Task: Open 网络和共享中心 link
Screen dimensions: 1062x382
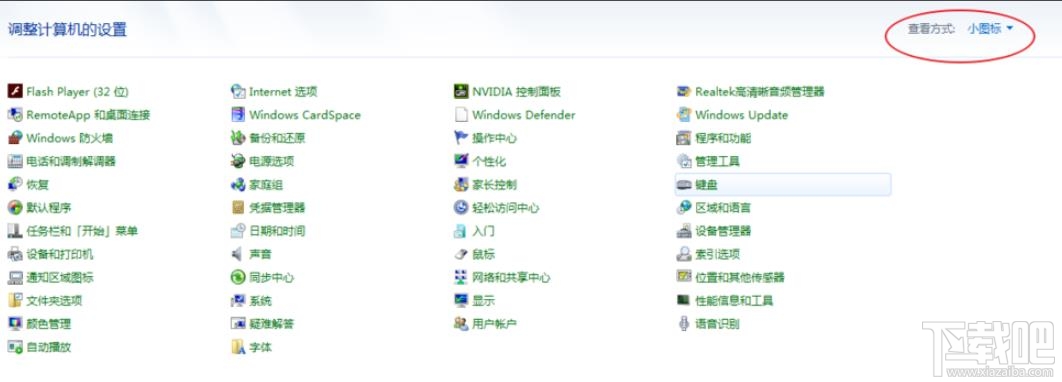Action: pyautogui.click(x=511, y=277)
